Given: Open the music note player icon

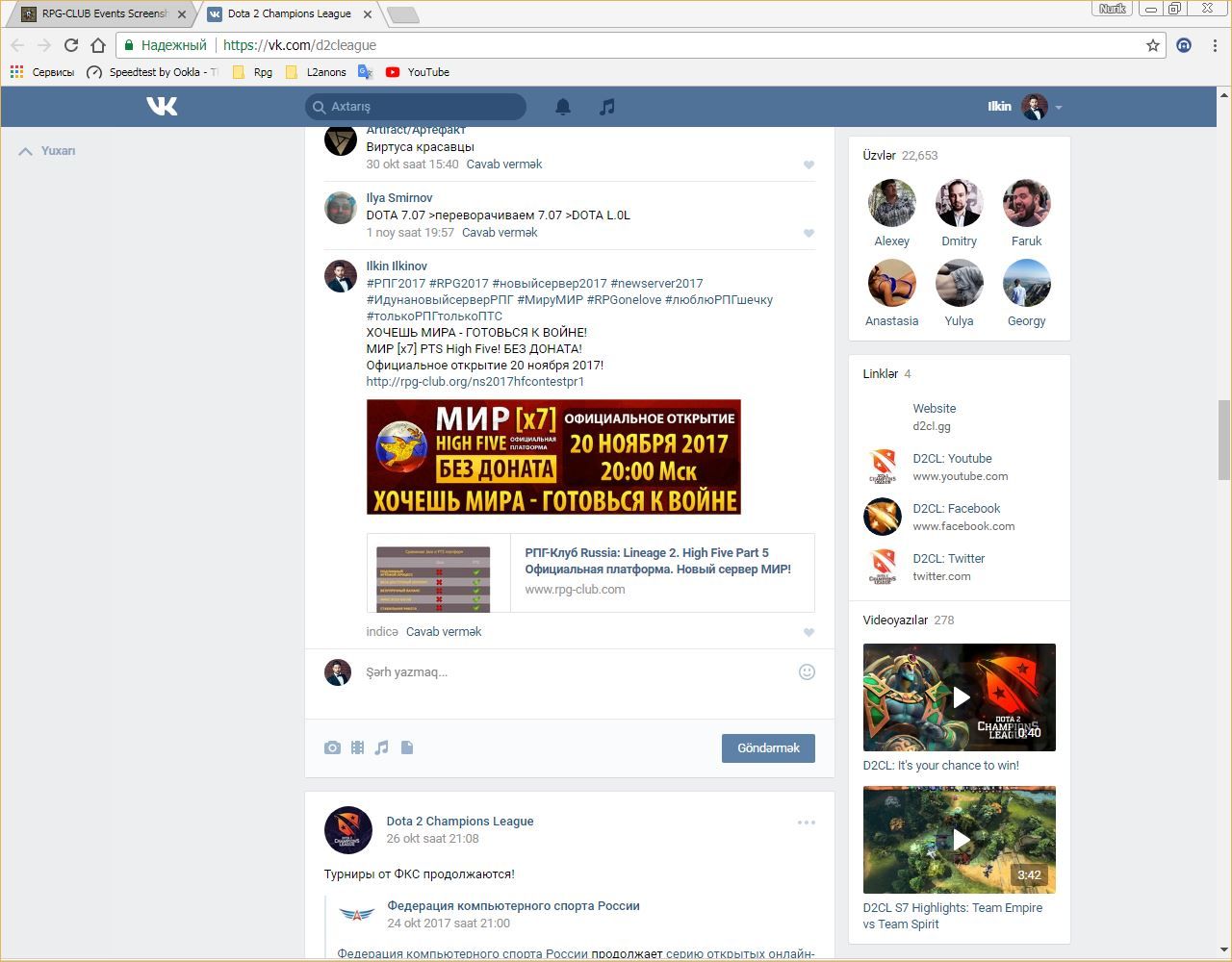Looking at the screenshot, I should pos(606,107).
